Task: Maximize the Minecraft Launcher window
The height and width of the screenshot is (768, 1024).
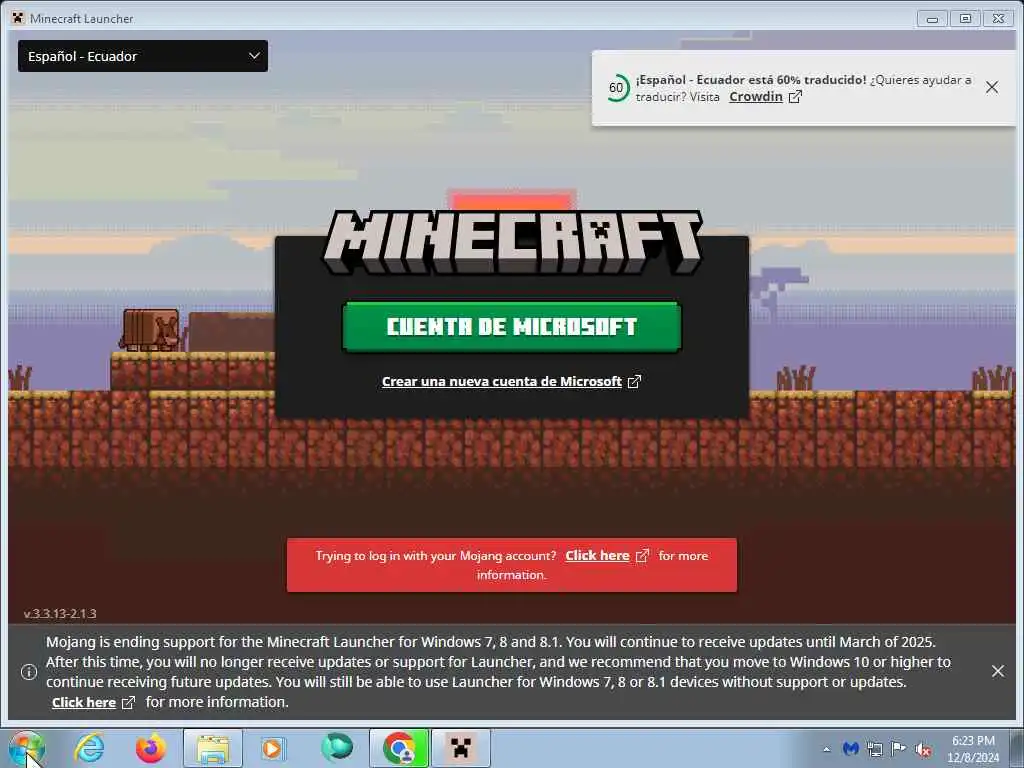Action: pyautogui.click(x=965, y=19)
